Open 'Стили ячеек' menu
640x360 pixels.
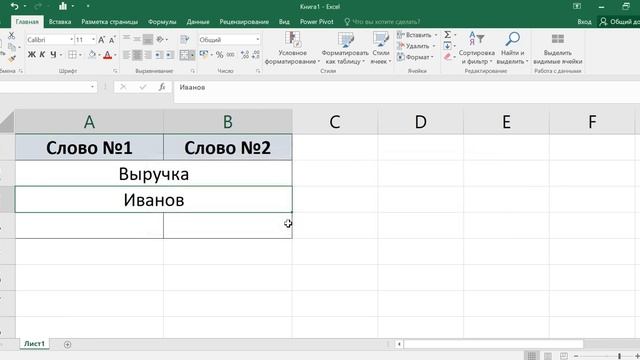[x=381, y=48]
